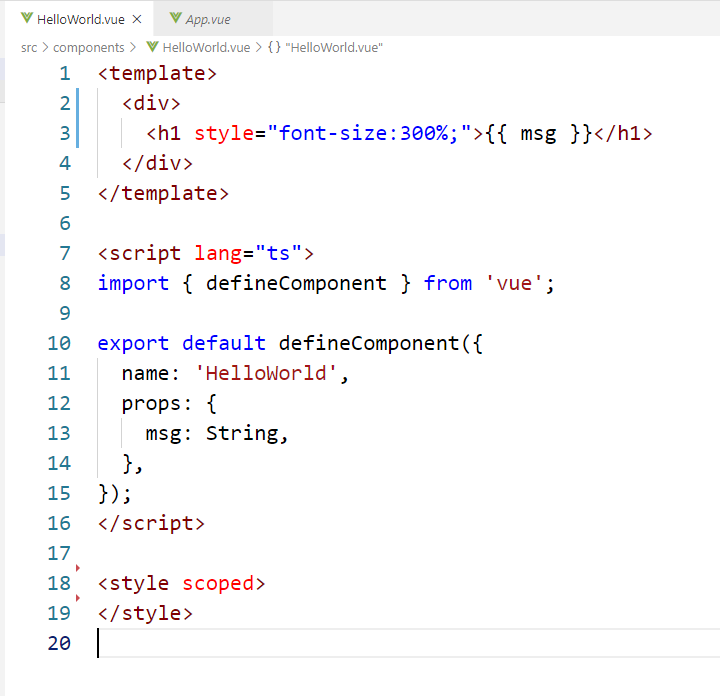The image size is (720, 696).
Task: Click the </script> closing tag
Action: (x=151, y=523)
